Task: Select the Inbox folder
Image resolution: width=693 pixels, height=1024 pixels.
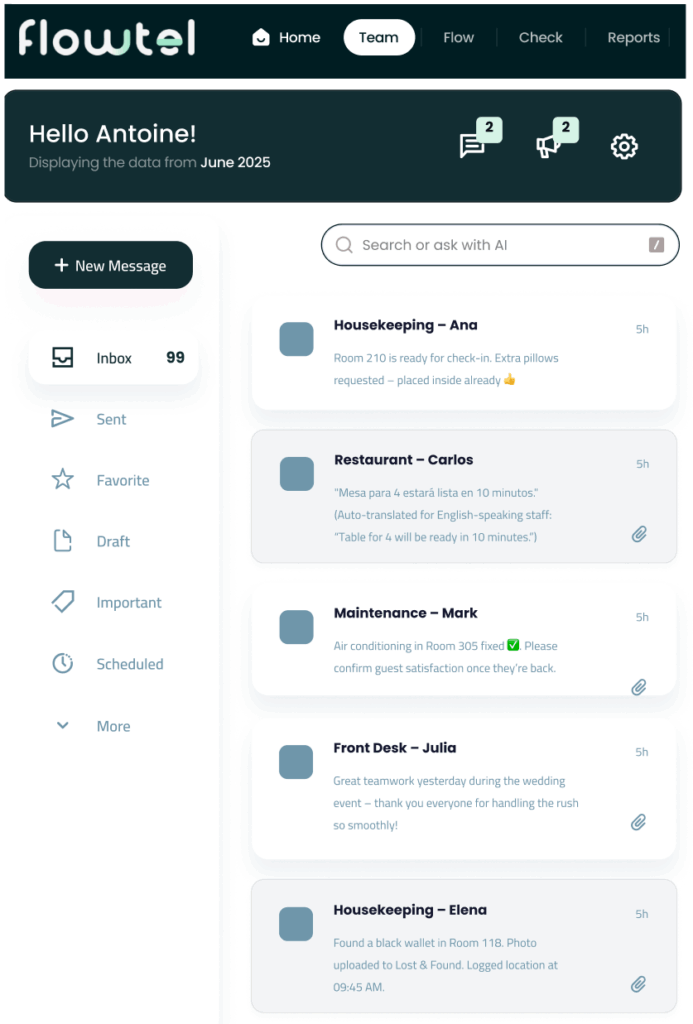Action: coord(113,358)
